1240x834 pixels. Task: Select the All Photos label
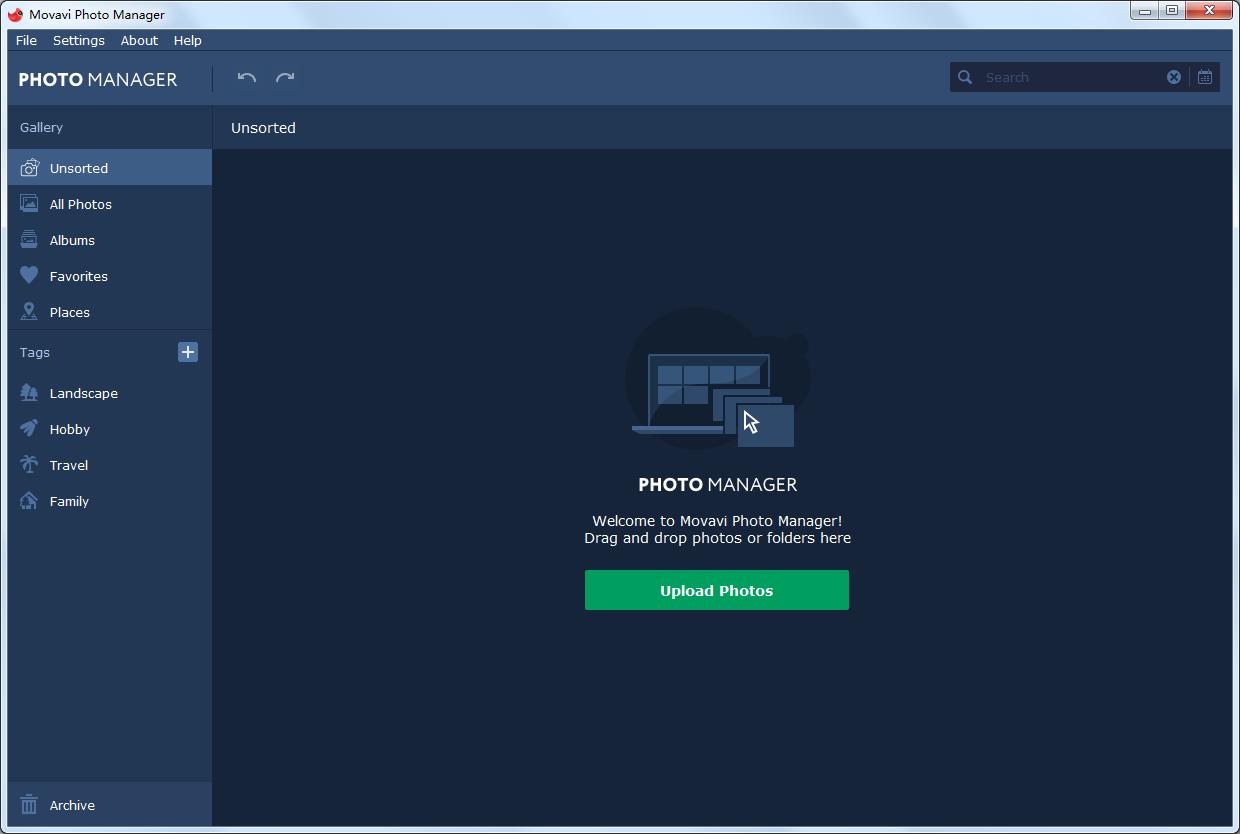(x=81, y=204)
